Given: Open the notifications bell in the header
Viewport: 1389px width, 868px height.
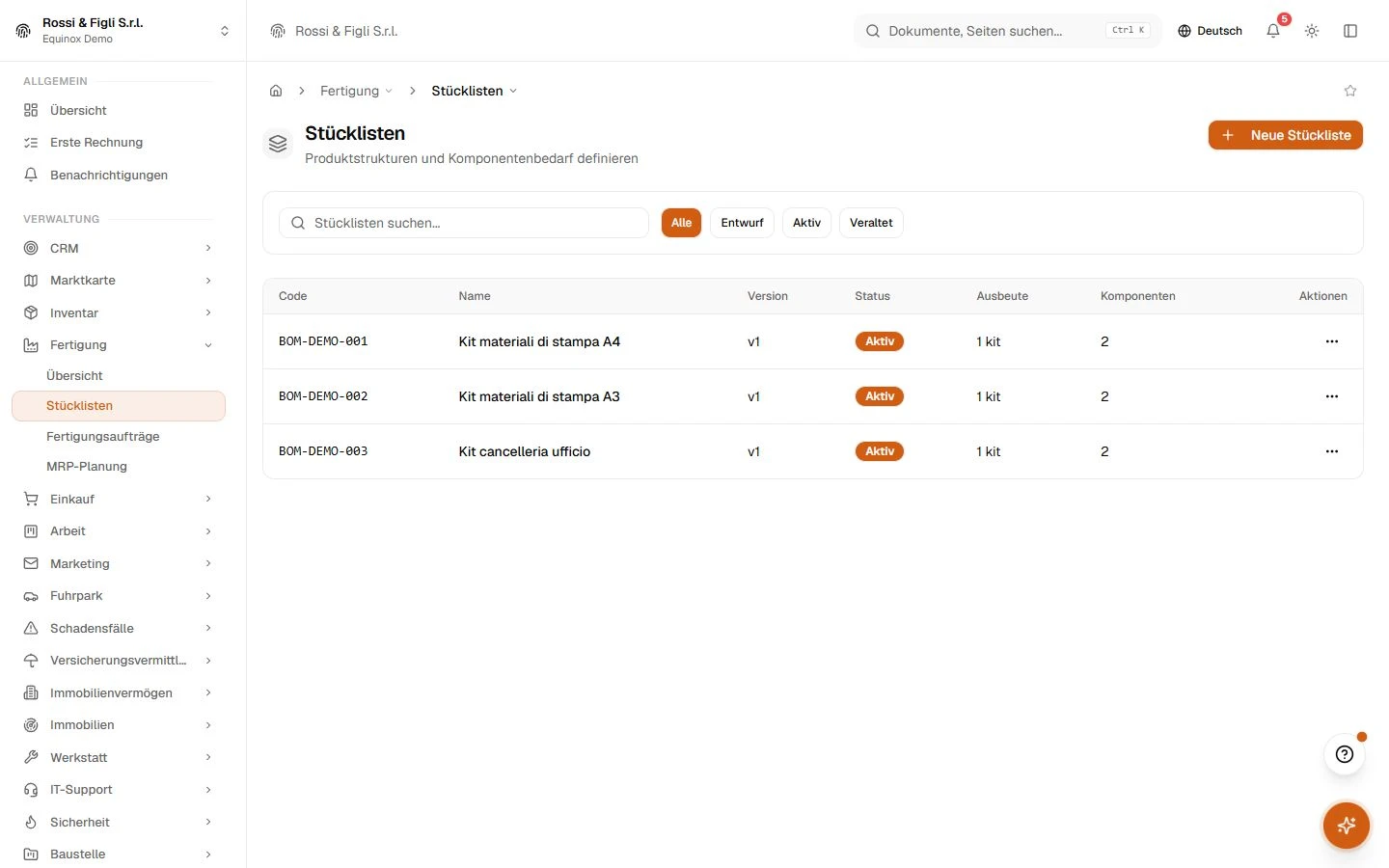Looking at the screenshot, I should (1273, 31).
